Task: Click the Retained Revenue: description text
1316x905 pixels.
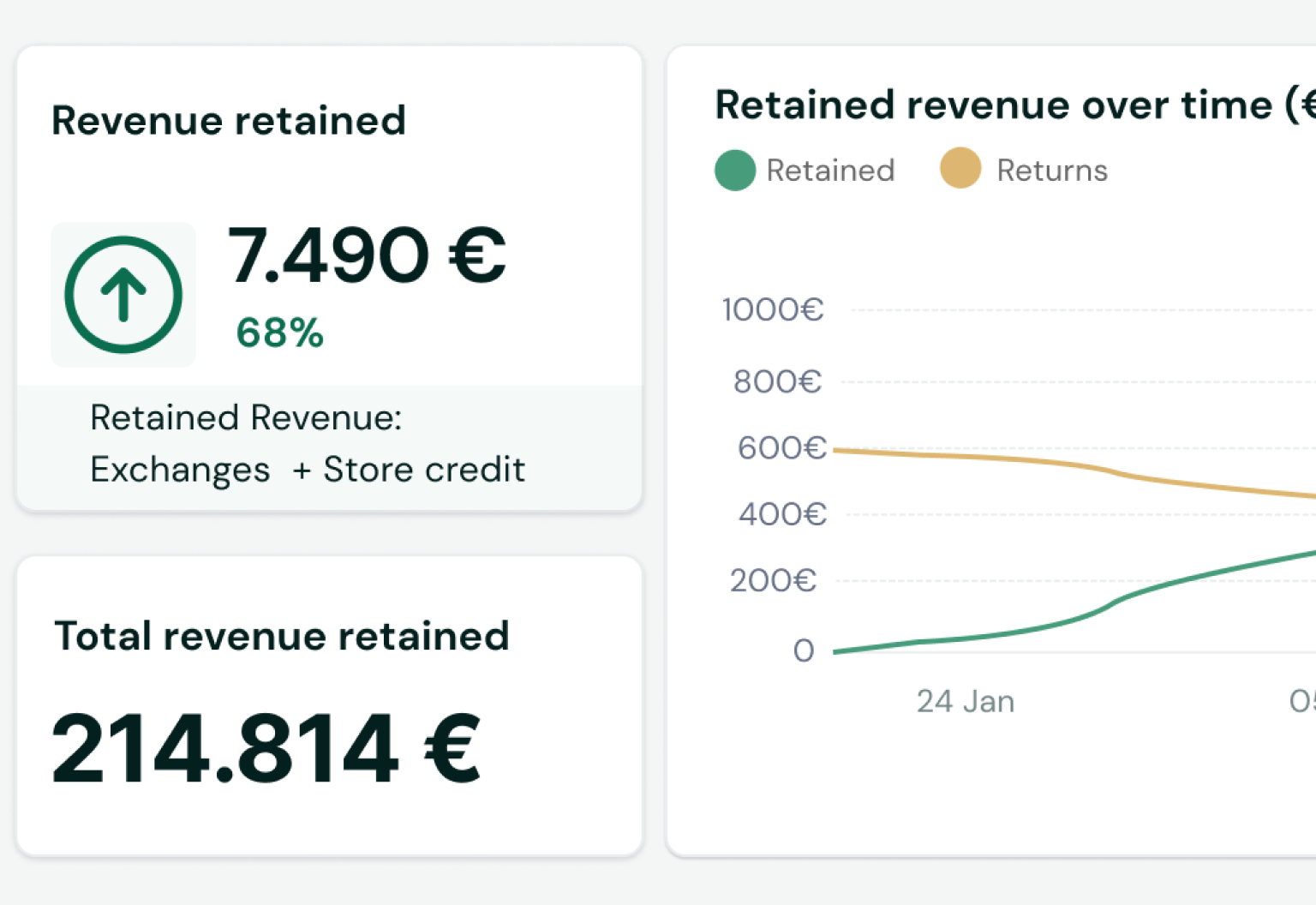Action: (246, 418)
